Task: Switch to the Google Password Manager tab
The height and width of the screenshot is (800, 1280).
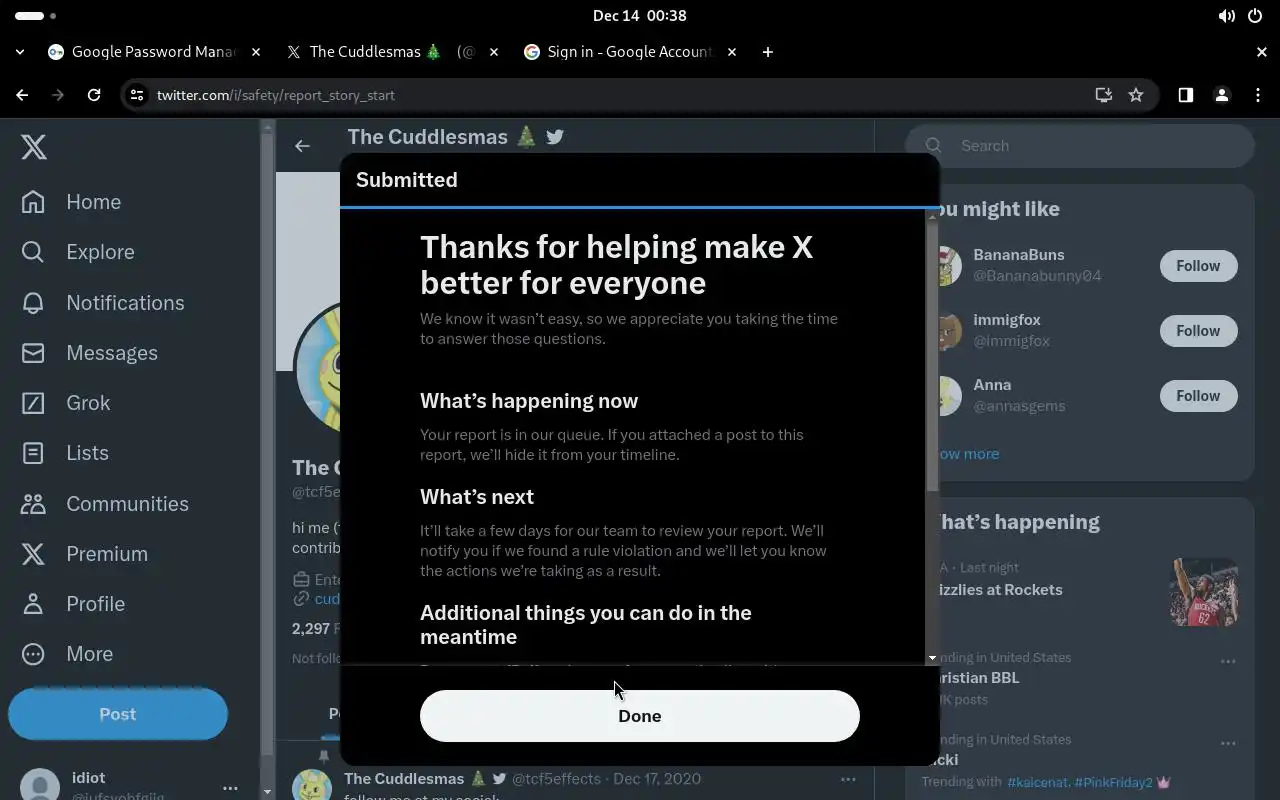Action: coord(155,52)
